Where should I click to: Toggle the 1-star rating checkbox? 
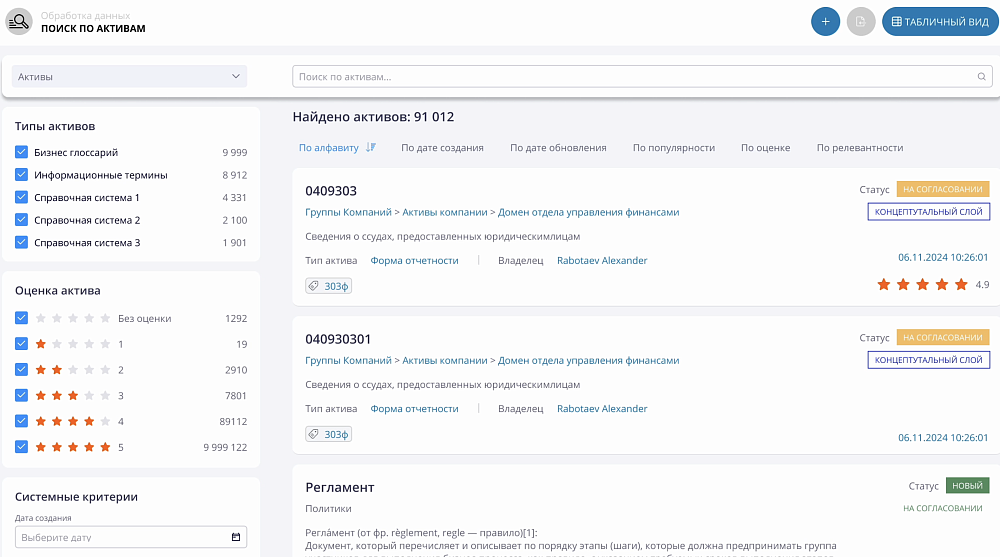[21, 343]
